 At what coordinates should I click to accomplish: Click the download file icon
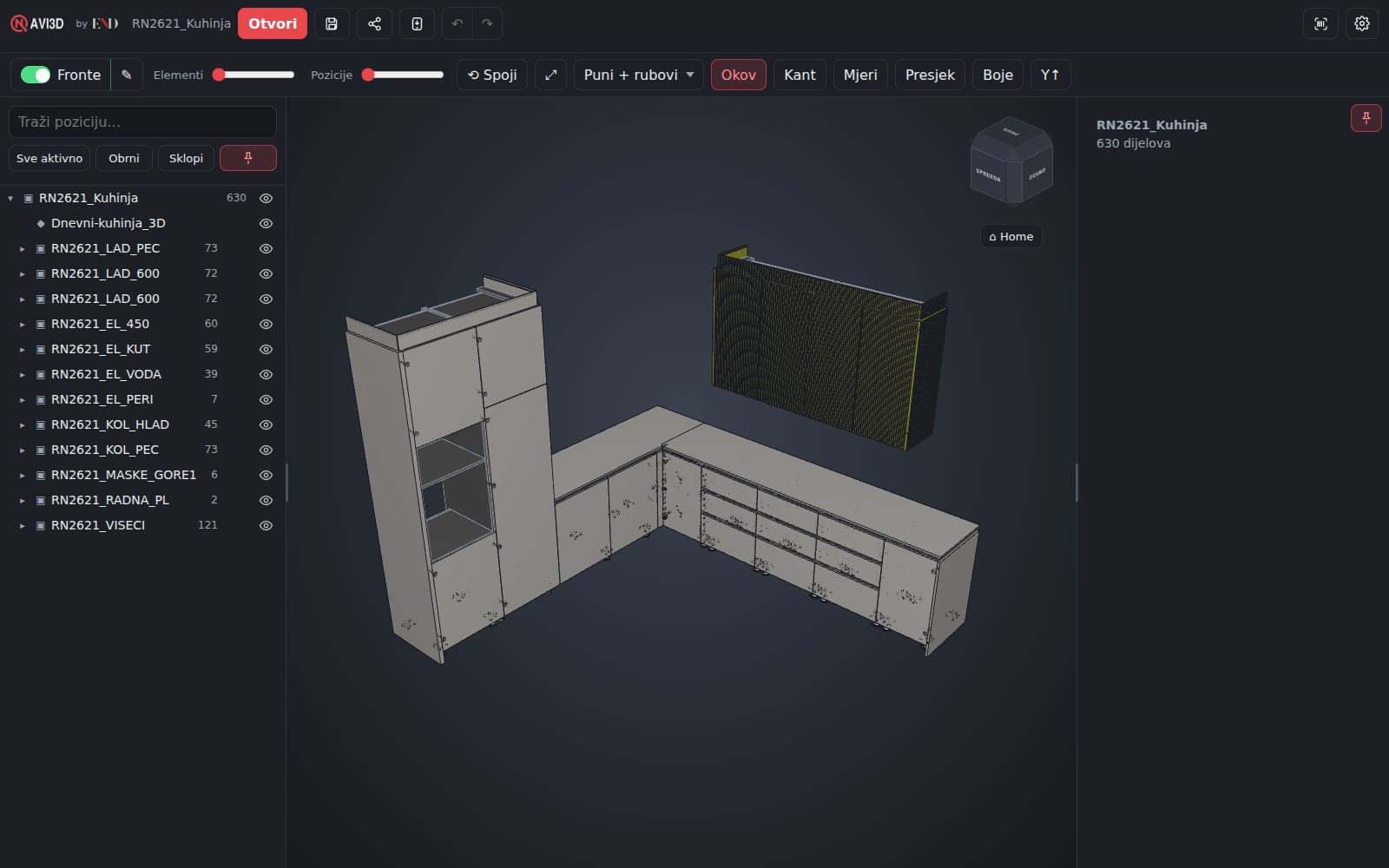pos(417,23)
